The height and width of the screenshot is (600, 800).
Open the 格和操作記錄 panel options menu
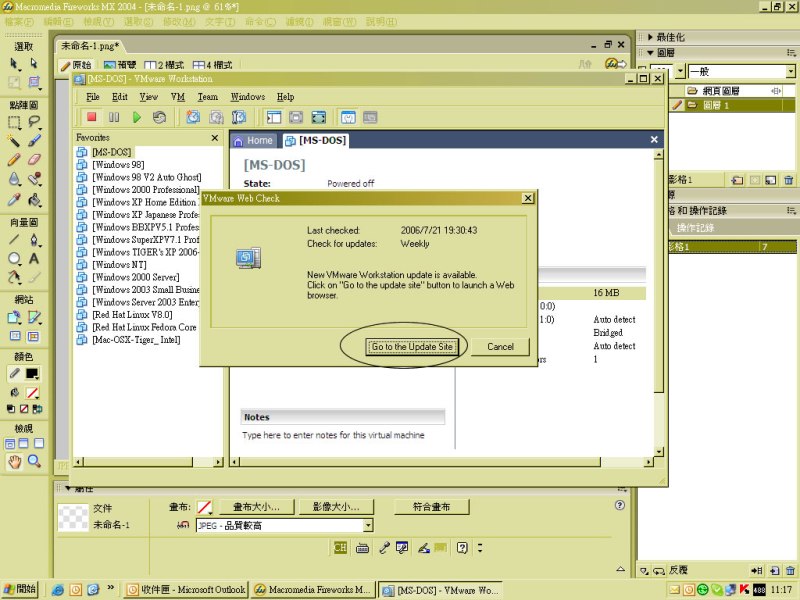(x=791, y=210)
